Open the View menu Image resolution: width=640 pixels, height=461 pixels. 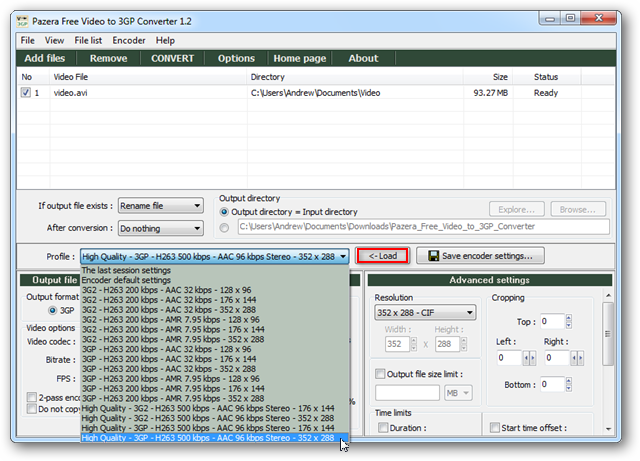click(54, 40)
